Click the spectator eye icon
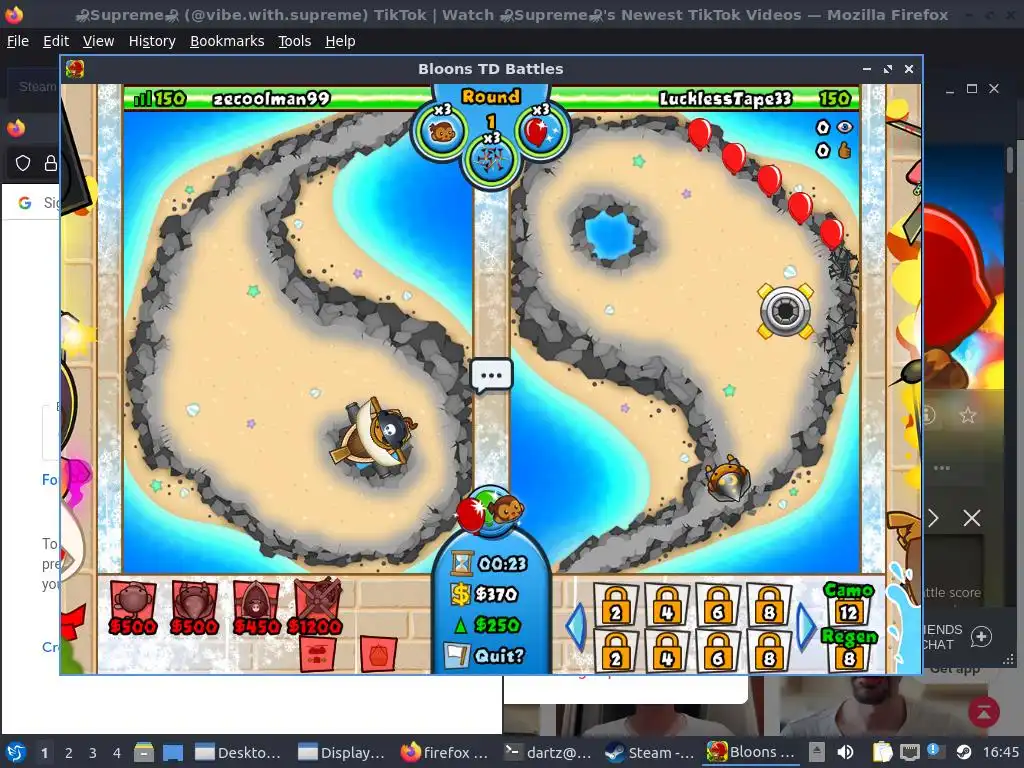The width and height of the screenshot is (1024, 768). click(845, 127)
